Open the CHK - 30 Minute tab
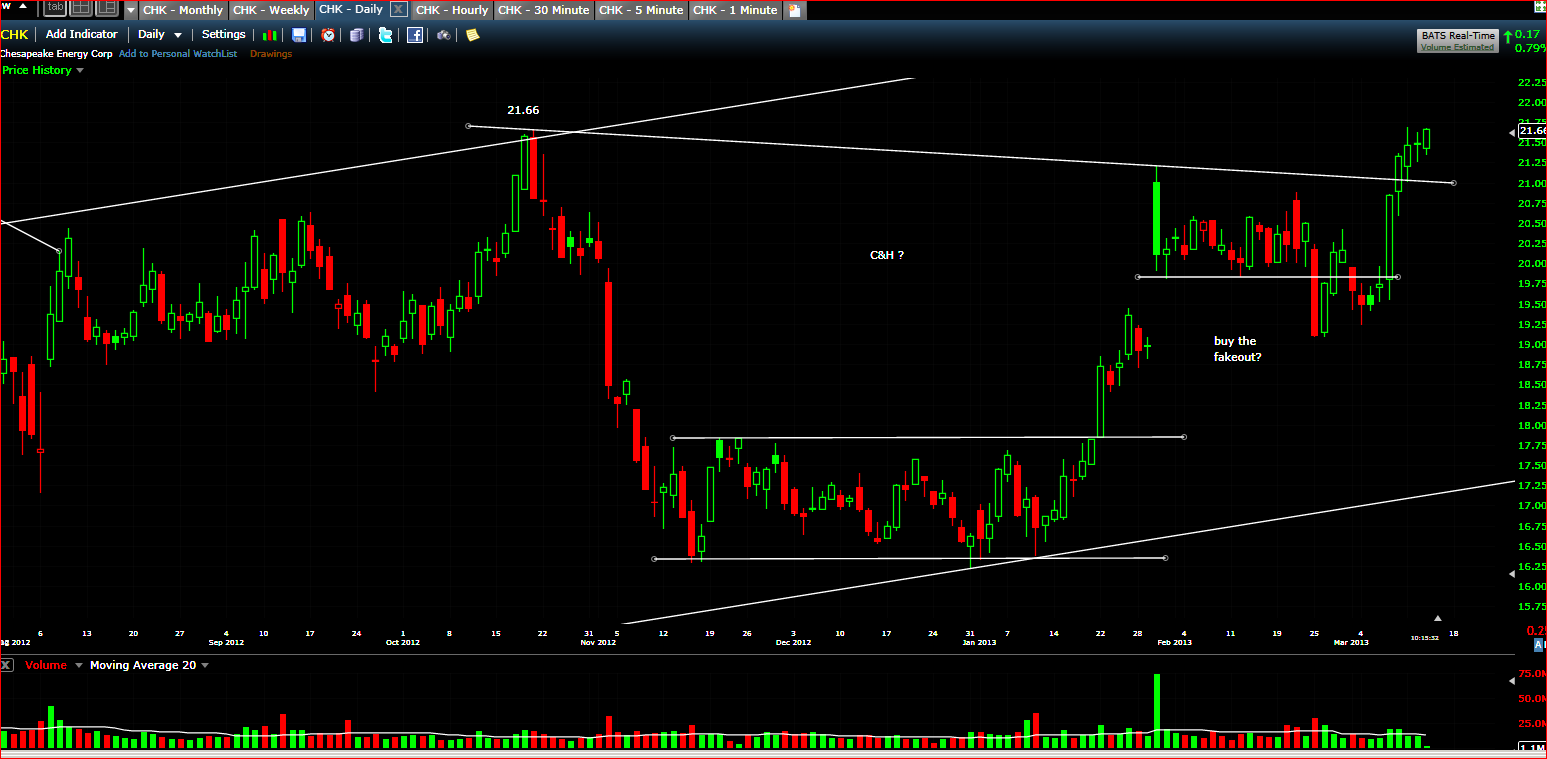1547x759 pixels. [x=544, y=10]
